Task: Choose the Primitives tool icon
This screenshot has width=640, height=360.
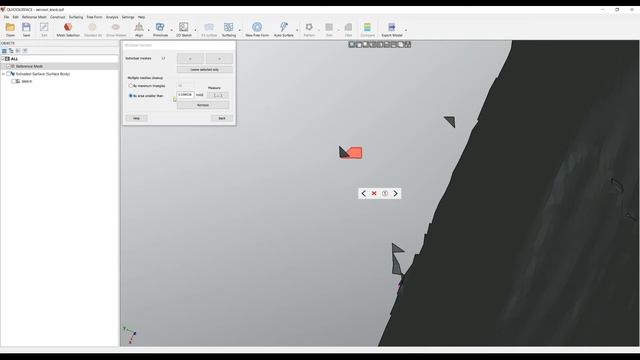Action: pos(160,27)
